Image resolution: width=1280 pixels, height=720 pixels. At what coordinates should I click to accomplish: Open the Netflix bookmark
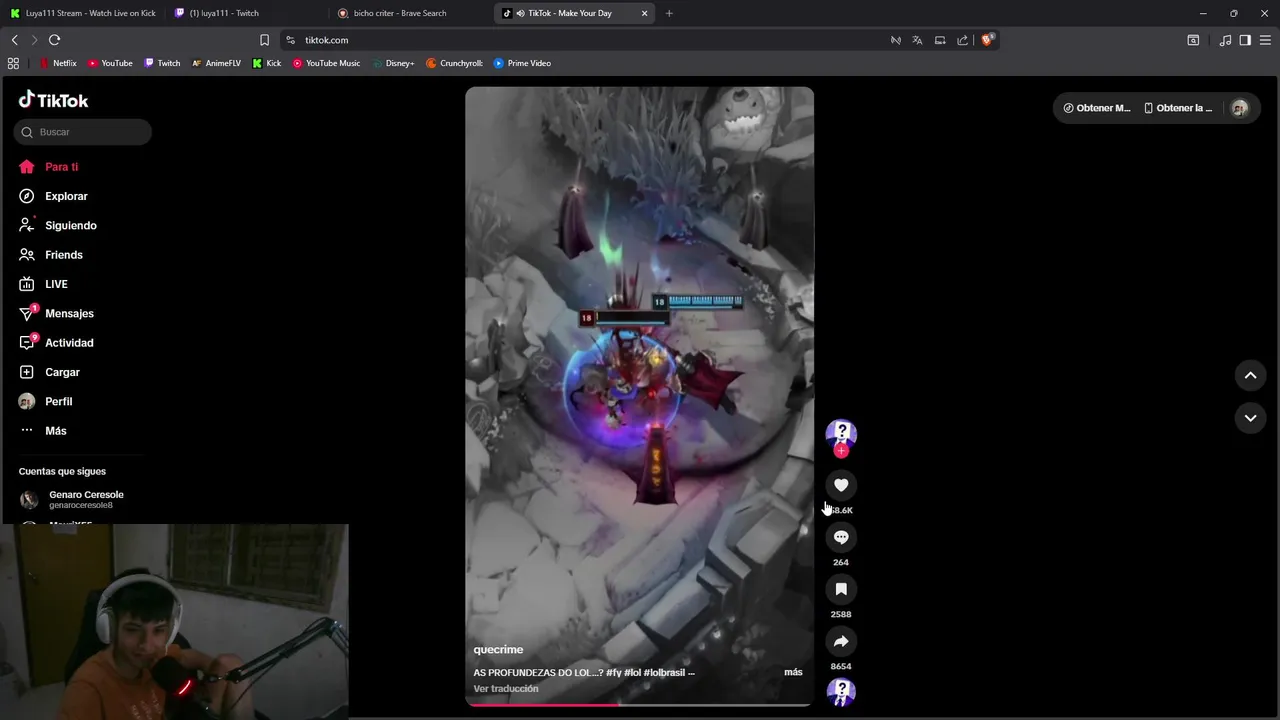coord(58,63)
